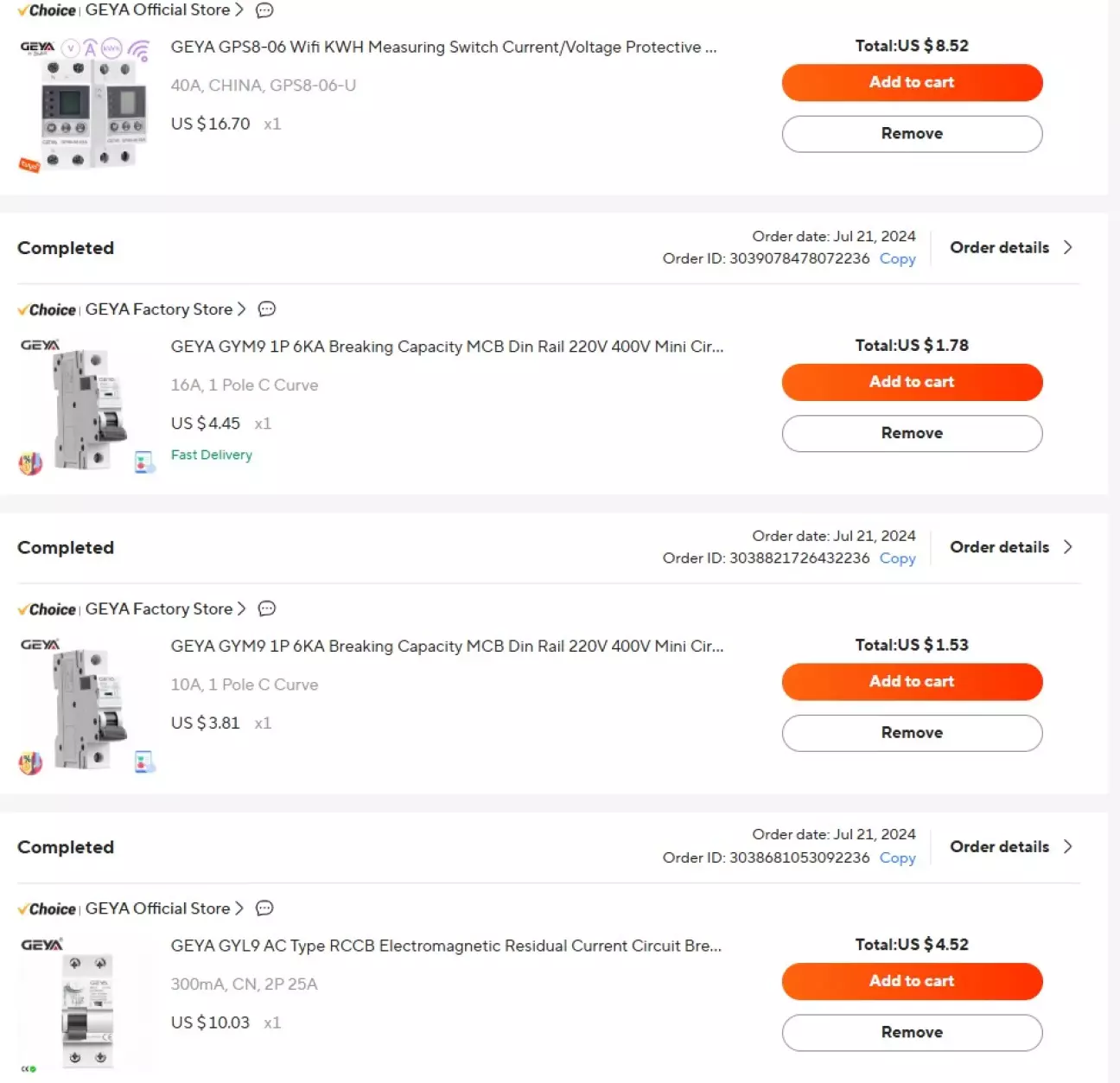1120x1083 pixels.
Task: Remove the GYL9 RCCB order
Action: coord(912,1033)
